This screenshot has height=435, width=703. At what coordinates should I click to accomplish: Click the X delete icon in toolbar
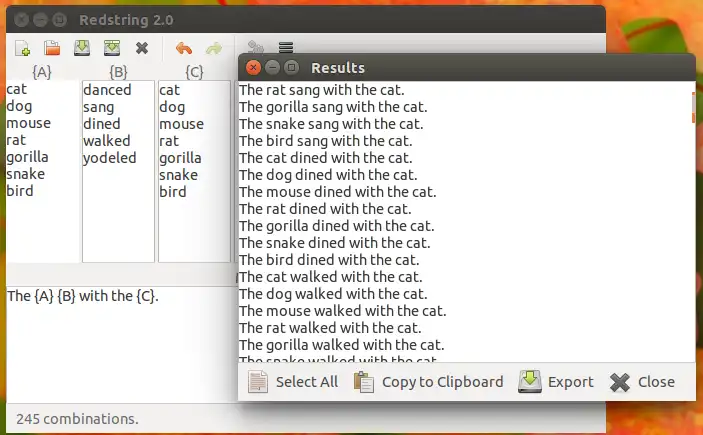pyautogui.click(x=142, y=48)
